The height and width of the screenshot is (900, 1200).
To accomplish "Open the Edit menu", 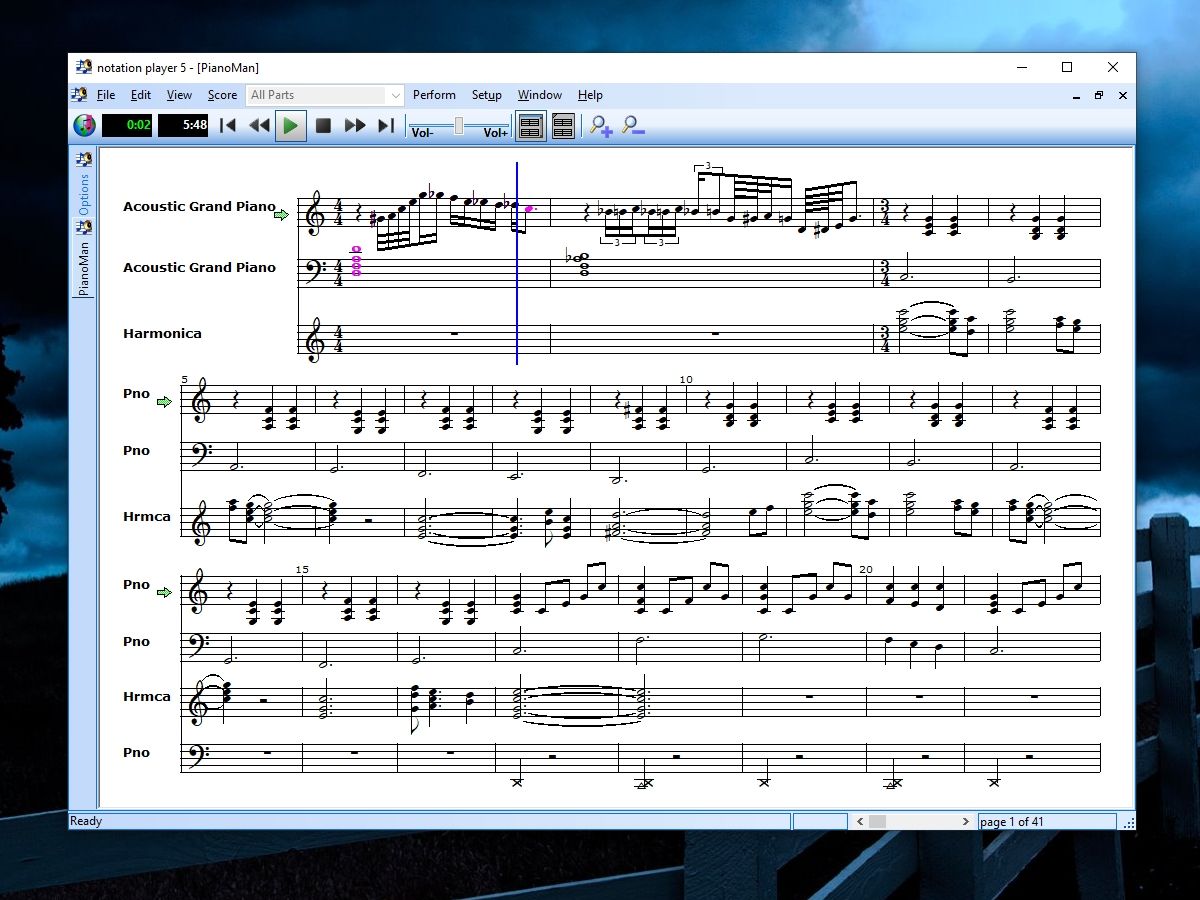I will pos(141,95).
